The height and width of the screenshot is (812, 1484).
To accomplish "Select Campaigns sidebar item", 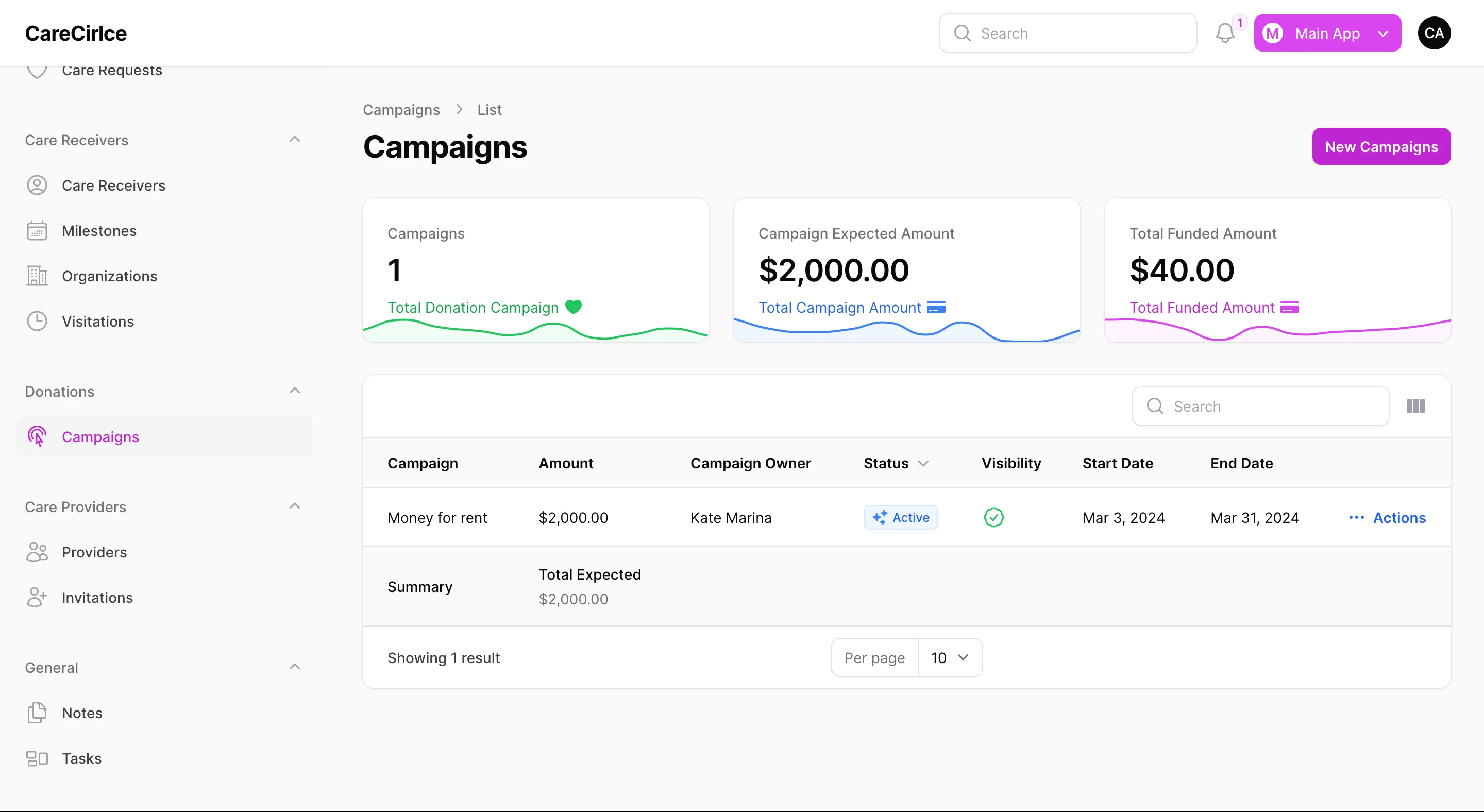I will click(165, 436).
